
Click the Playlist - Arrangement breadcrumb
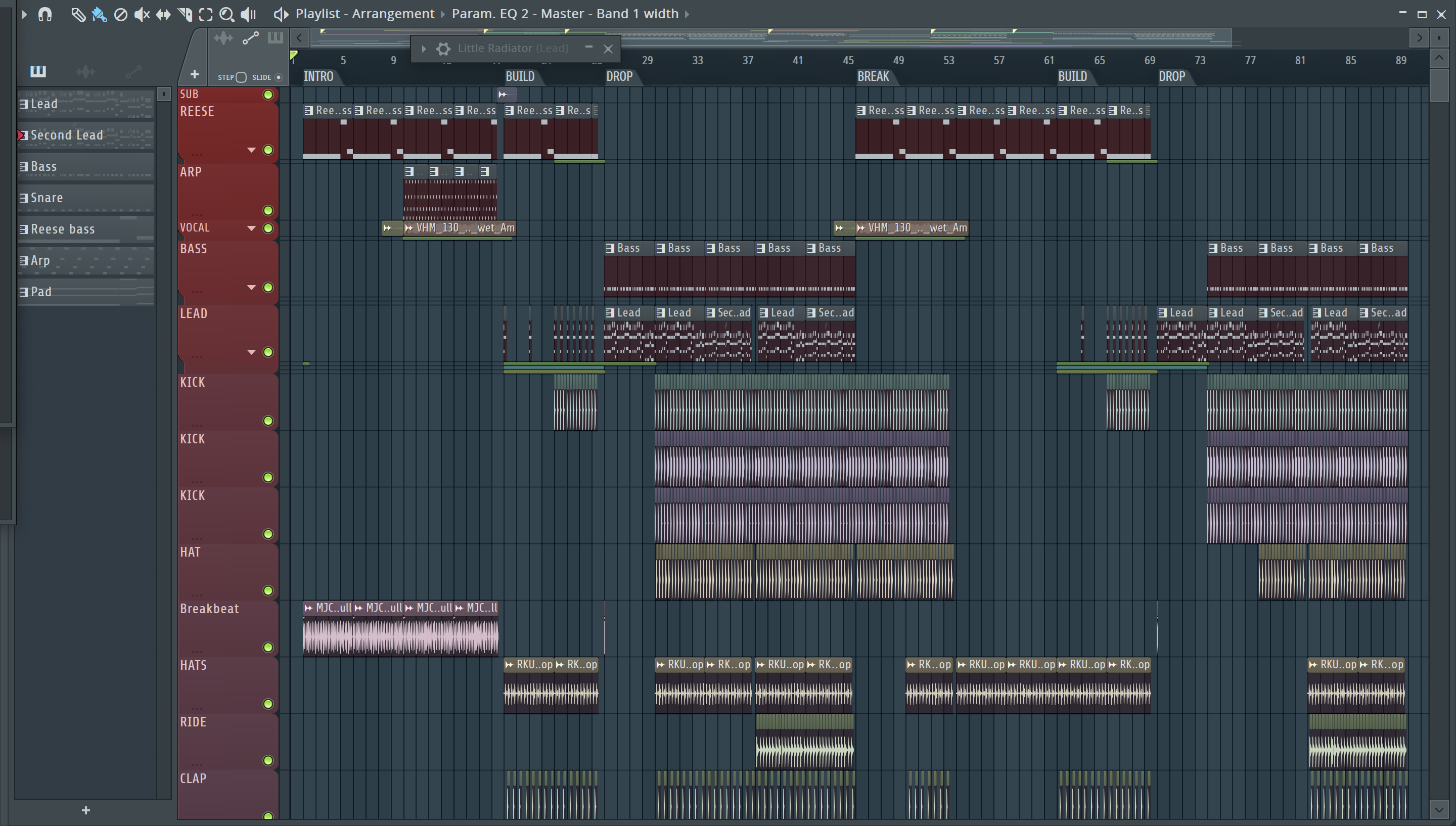365,14
